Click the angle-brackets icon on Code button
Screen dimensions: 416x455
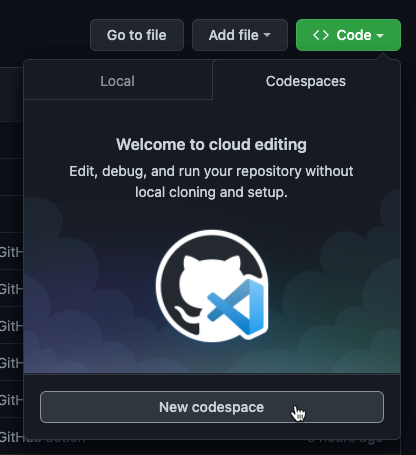[321, 35]
